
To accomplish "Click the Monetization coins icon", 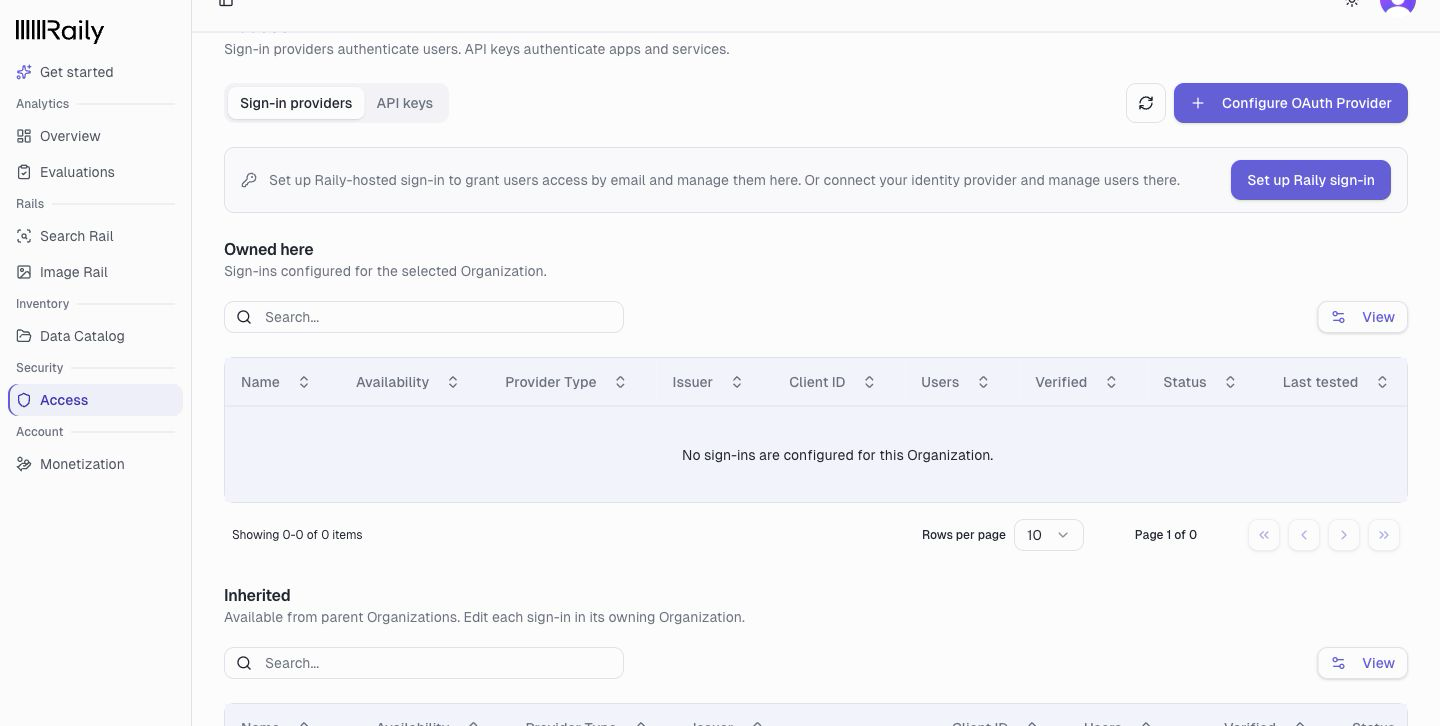I will coord(24,464).
